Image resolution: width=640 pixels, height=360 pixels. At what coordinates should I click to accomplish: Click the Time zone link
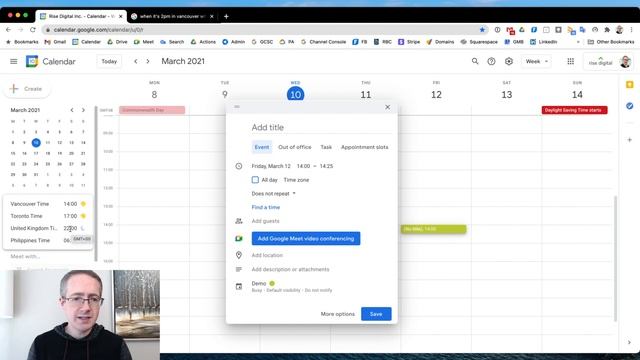click(296, 180)
